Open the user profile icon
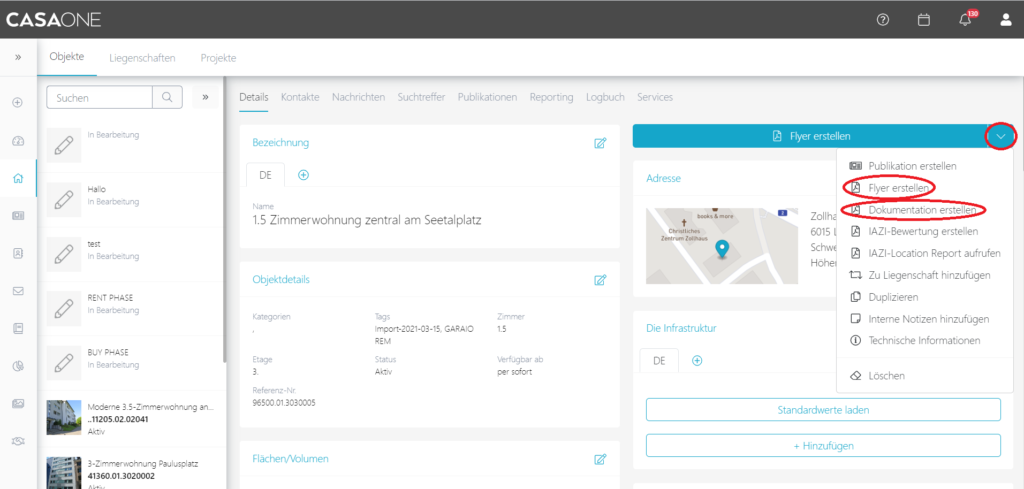This screenshot has width=1024, height=489. [x=1006, y=20]
